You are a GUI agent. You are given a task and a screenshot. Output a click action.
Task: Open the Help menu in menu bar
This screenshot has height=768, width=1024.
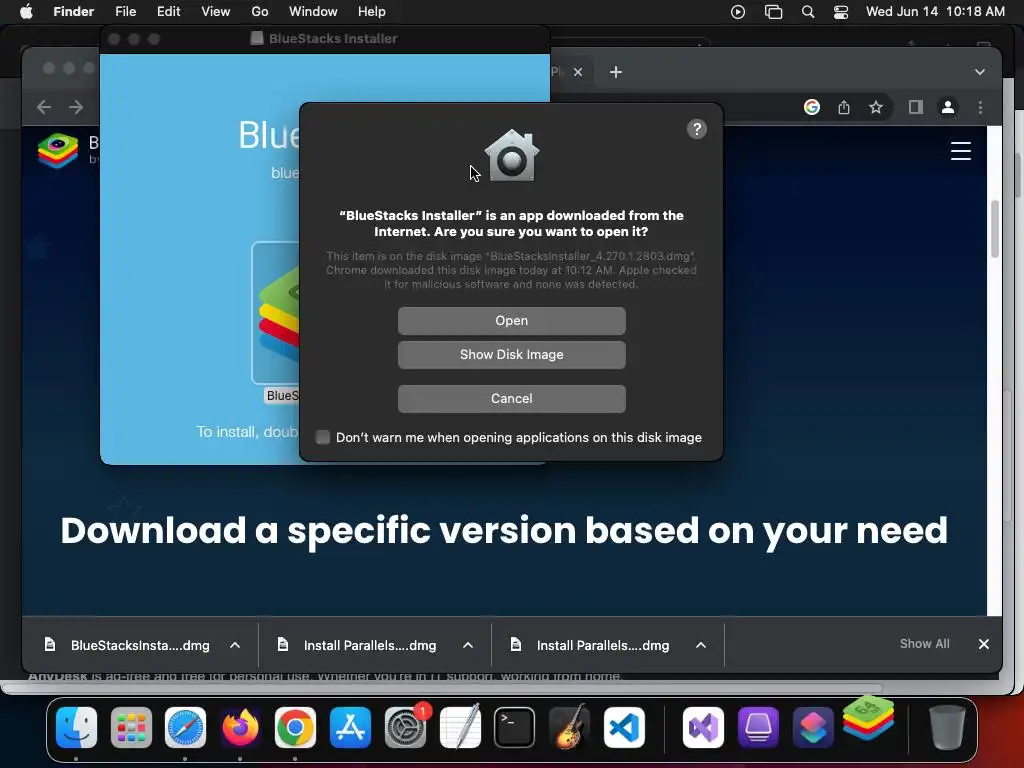pos(372,12)
